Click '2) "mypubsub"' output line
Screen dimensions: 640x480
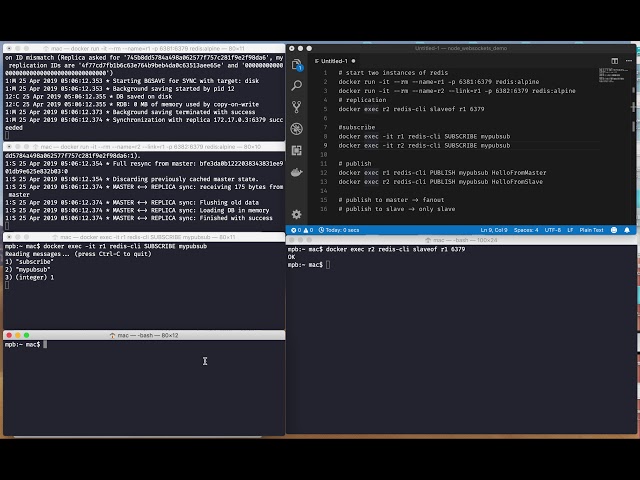pos(27,269)
